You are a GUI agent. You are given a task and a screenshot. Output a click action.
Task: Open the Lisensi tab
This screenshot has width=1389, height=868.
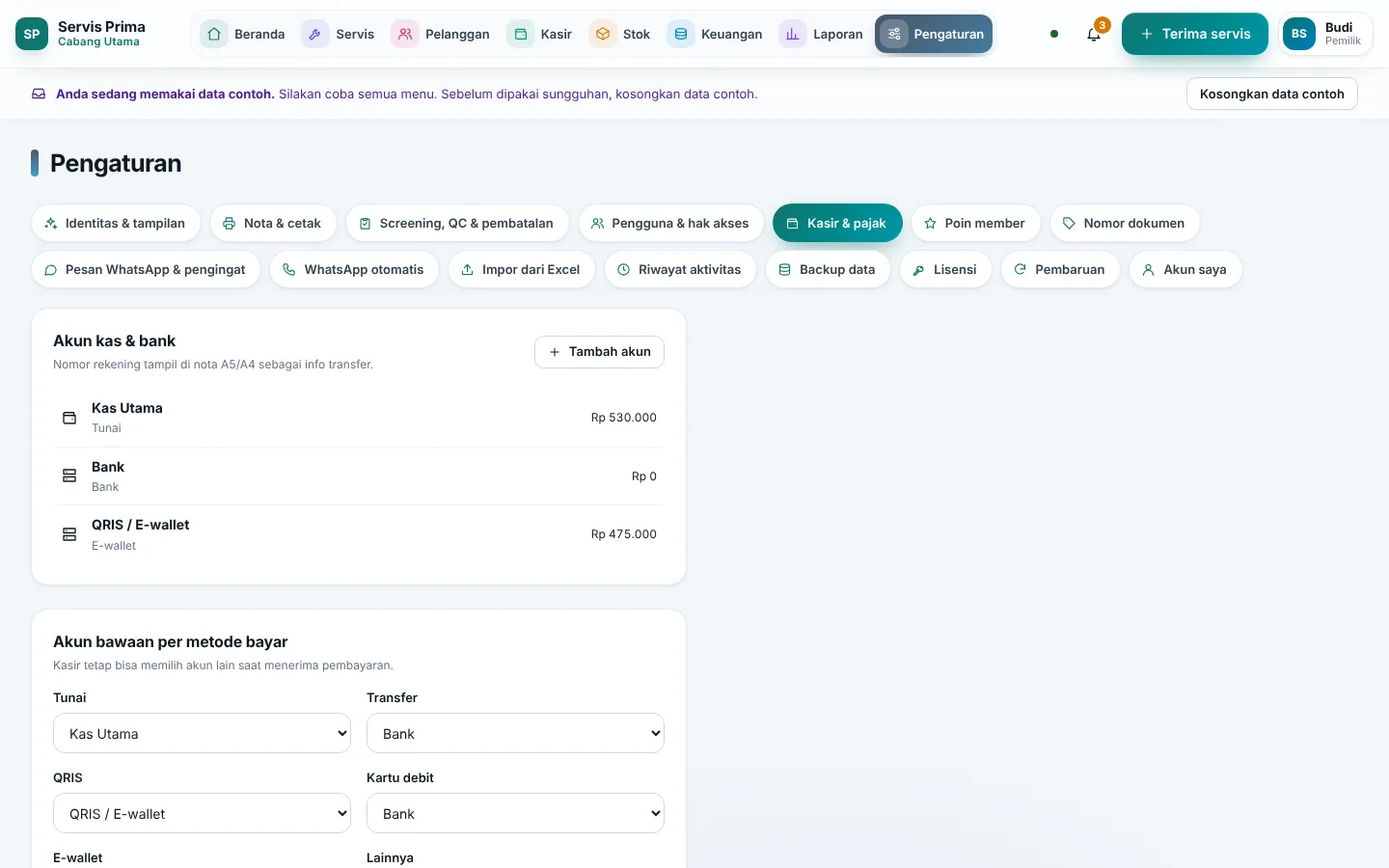coord(945,270)
